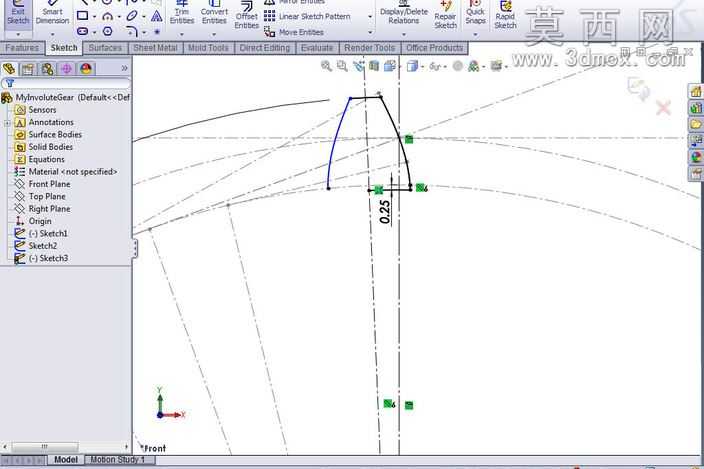Open Quick Snaps
Viewport: 704px width, 469px height.
(x=475, y=13)
